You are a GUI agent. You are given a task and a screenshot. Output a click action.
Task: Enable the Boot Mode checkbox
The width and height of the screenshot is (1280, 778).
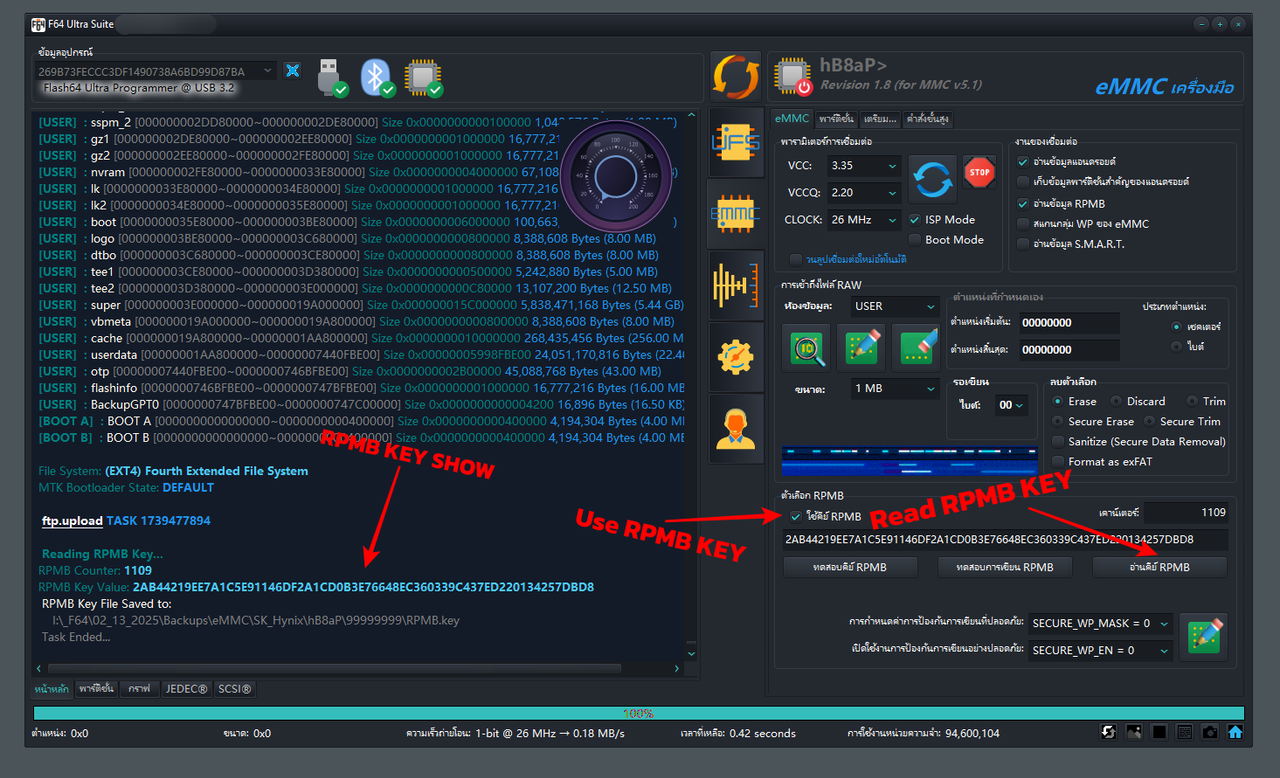(x=915, y=240)
